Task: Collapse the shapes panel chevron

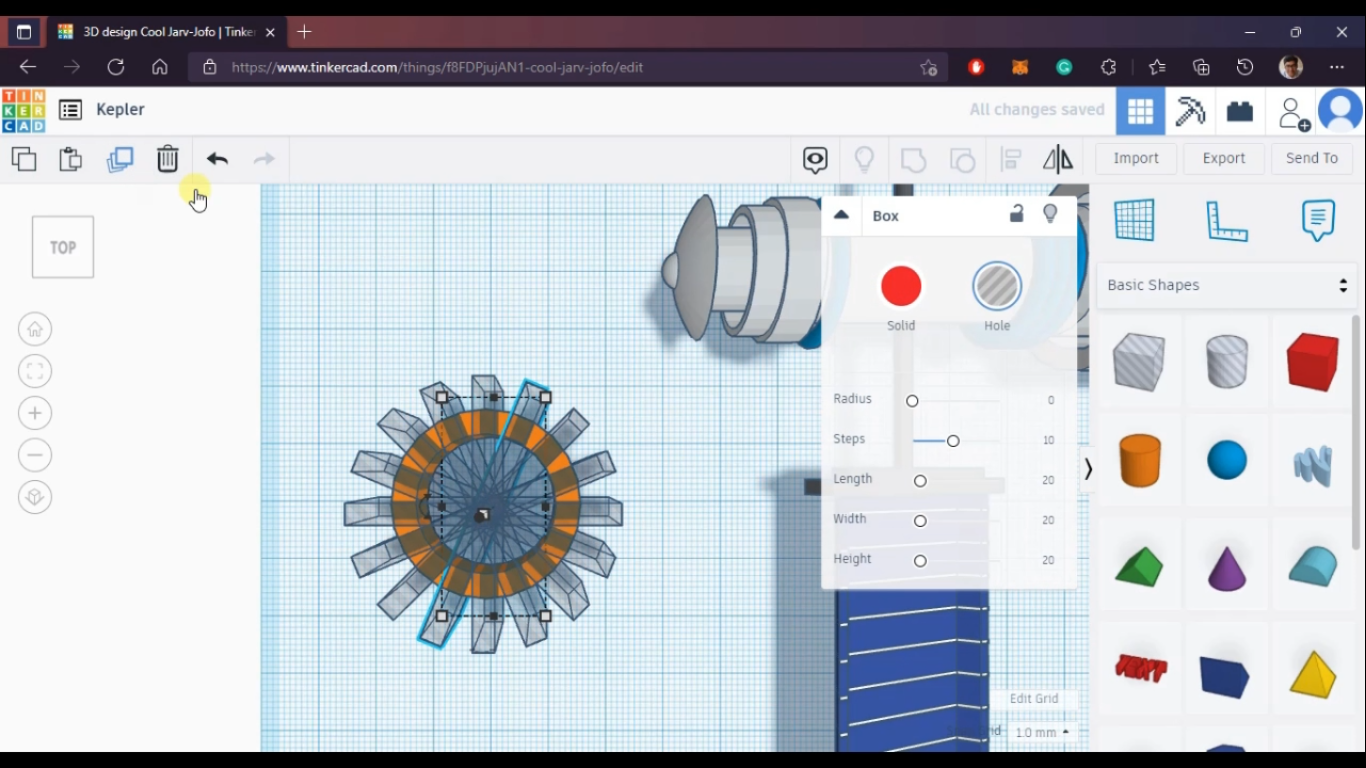Action: click(x=1088, y=469)
